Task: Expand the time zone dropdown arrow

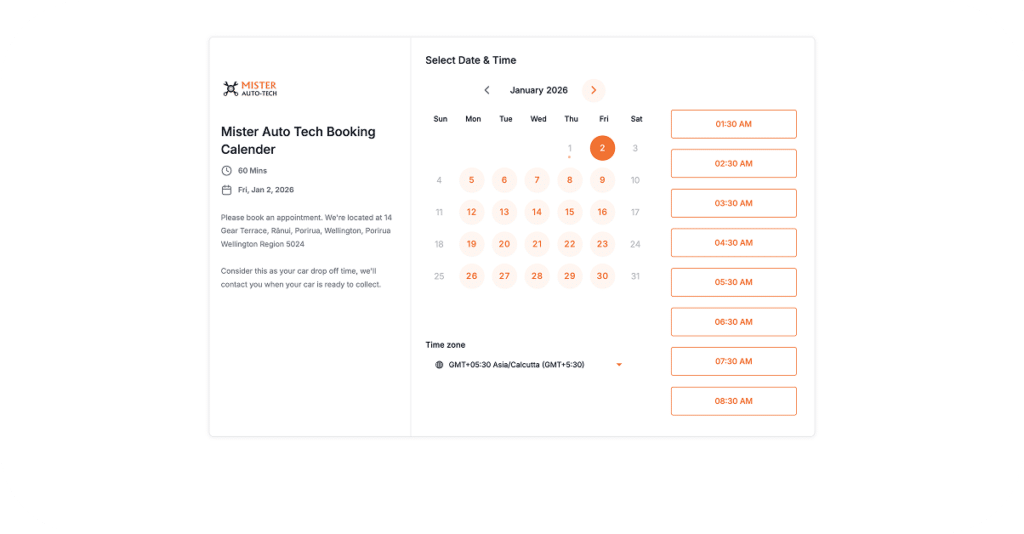Action: [x=619, y=365]
